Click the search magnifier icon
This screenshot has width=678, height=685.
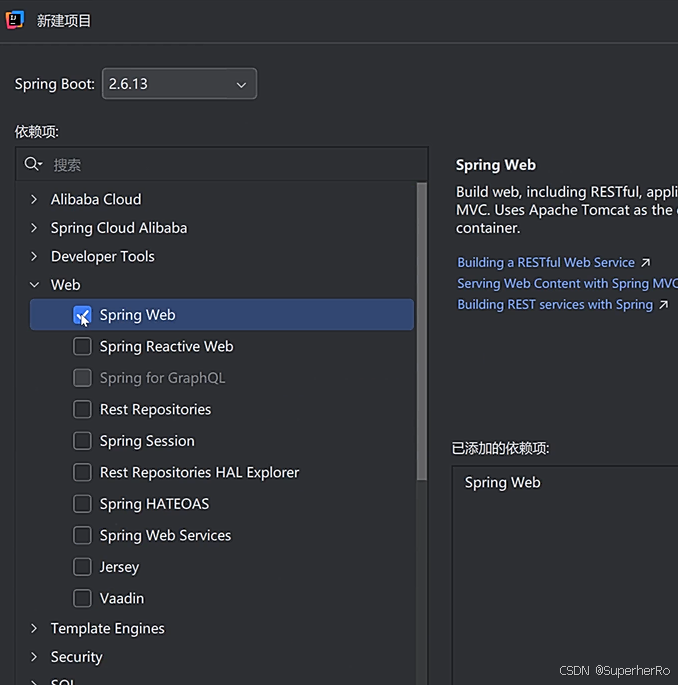pyautogui.click(x=33, y=164)
